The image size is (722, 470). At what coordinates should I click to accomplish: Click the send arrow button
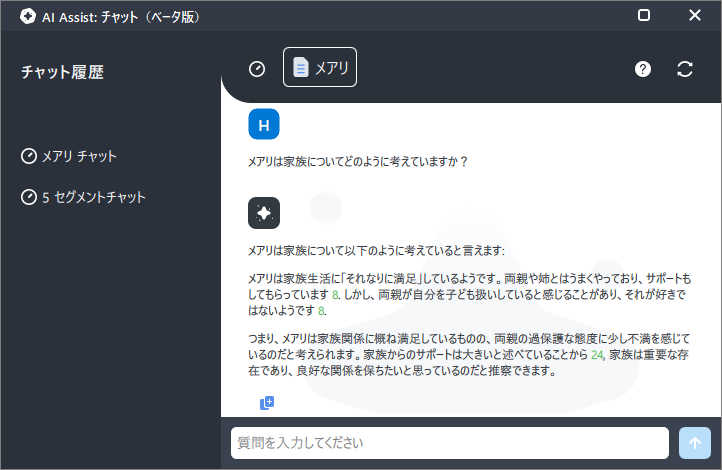tap(695, 443)
